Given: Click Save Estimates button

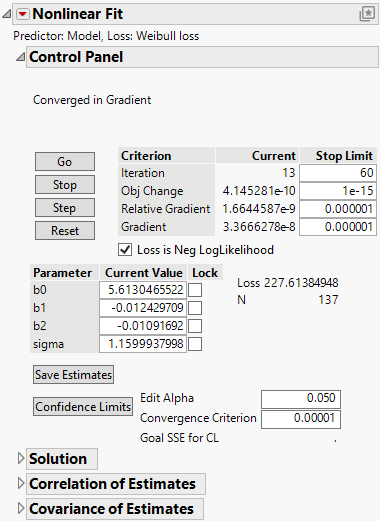Looking at the screenshot, I should click(x=73, y=375).
